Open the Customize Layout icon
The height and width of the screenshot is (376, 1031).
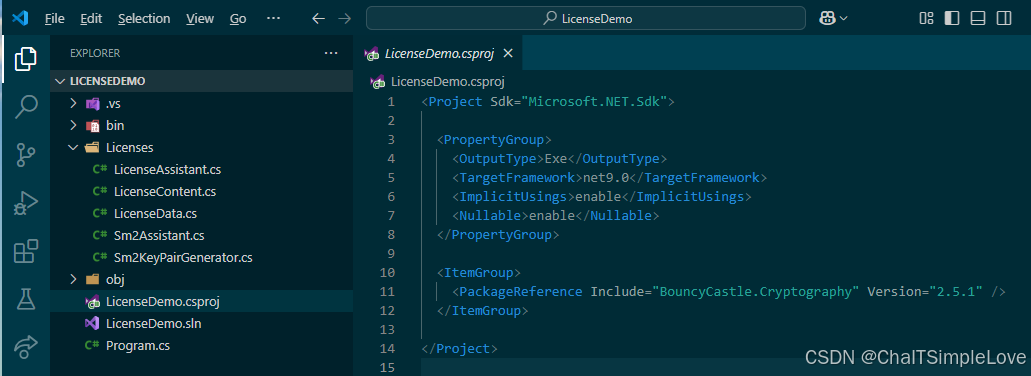pos(926,18)
